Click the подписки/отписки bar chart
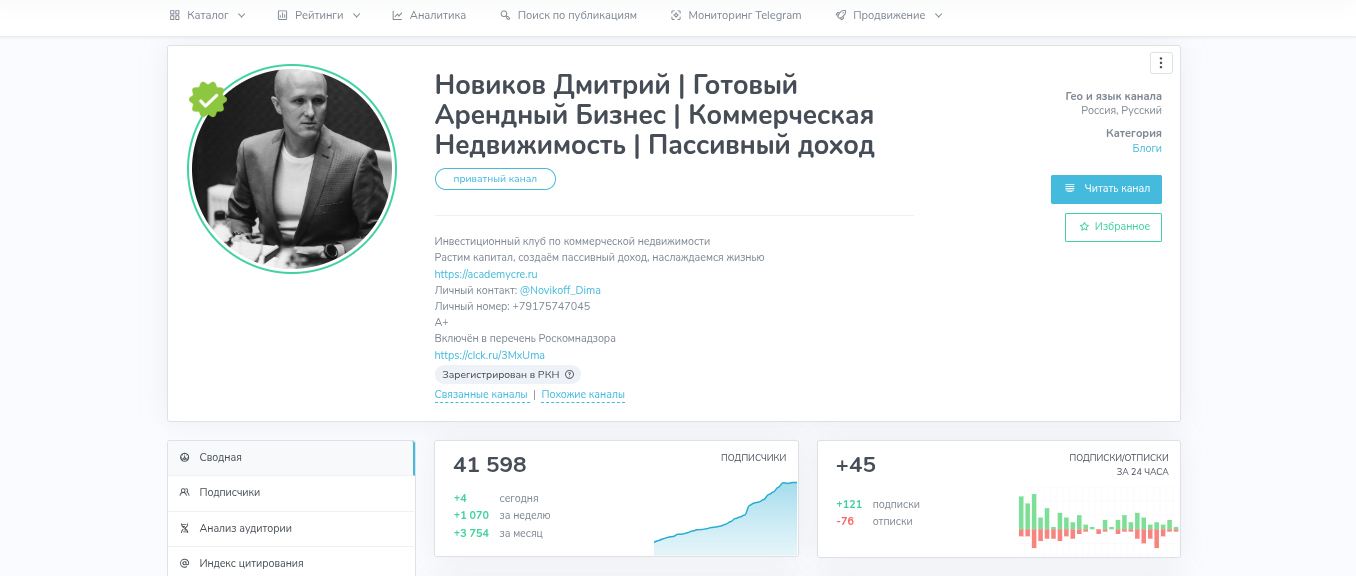Screen dimensions: 1356x576 1099,520
